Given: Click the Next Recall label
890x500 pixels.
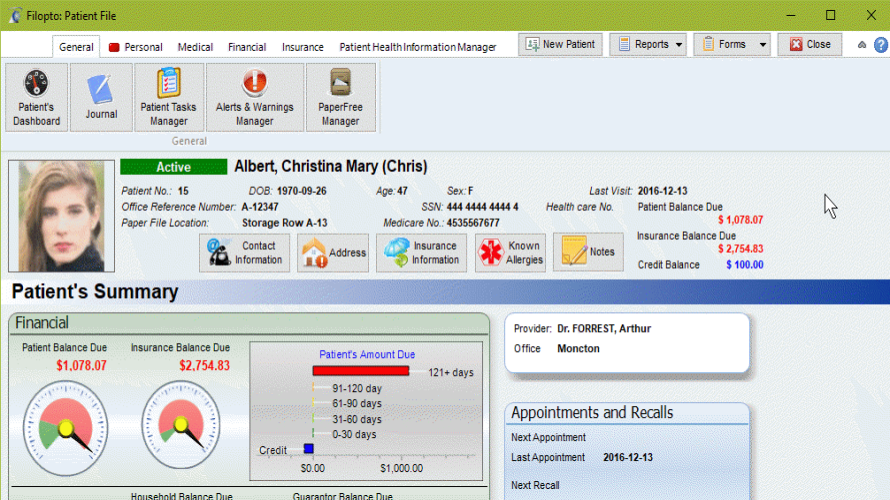Looking at the screenshot, I should (x=535, y=486).
